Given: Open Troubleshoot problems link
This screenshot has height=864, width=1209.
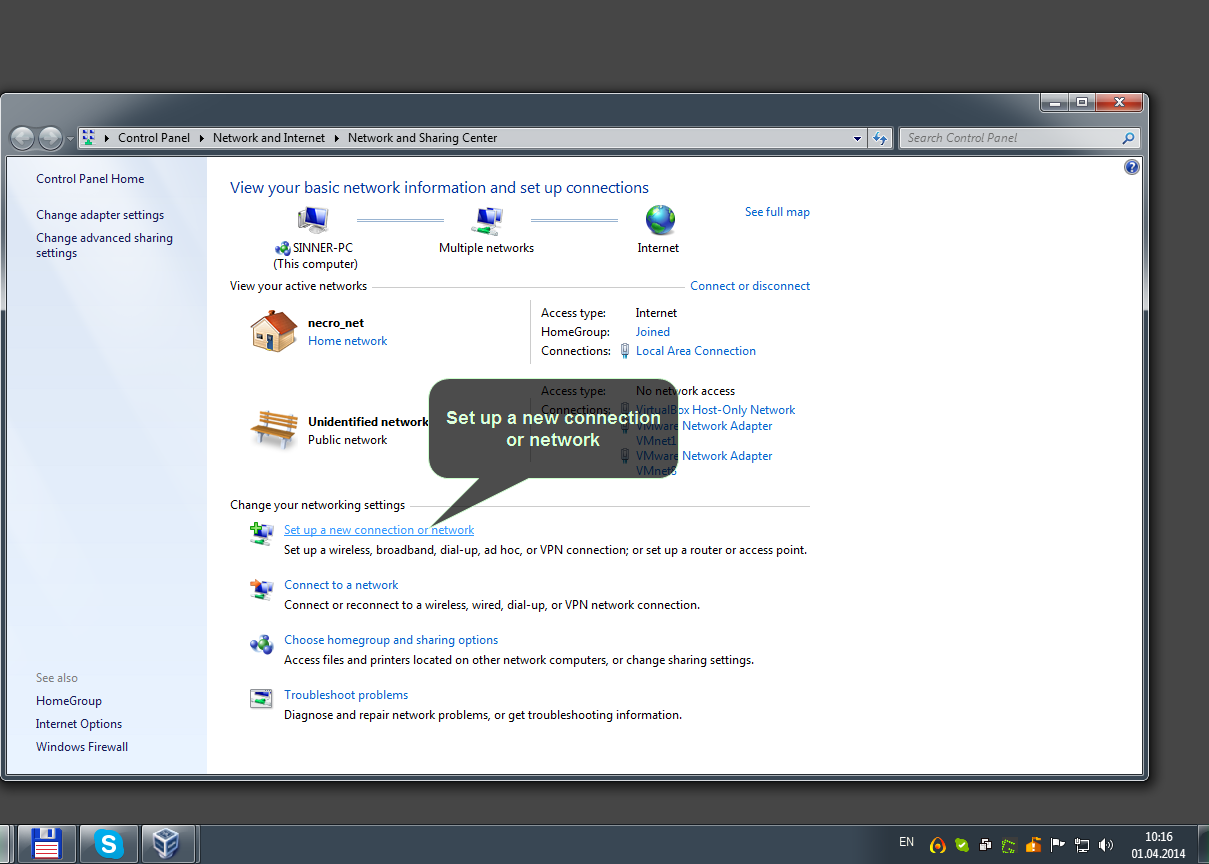Looking at the screenshot, I should point(346,695).
